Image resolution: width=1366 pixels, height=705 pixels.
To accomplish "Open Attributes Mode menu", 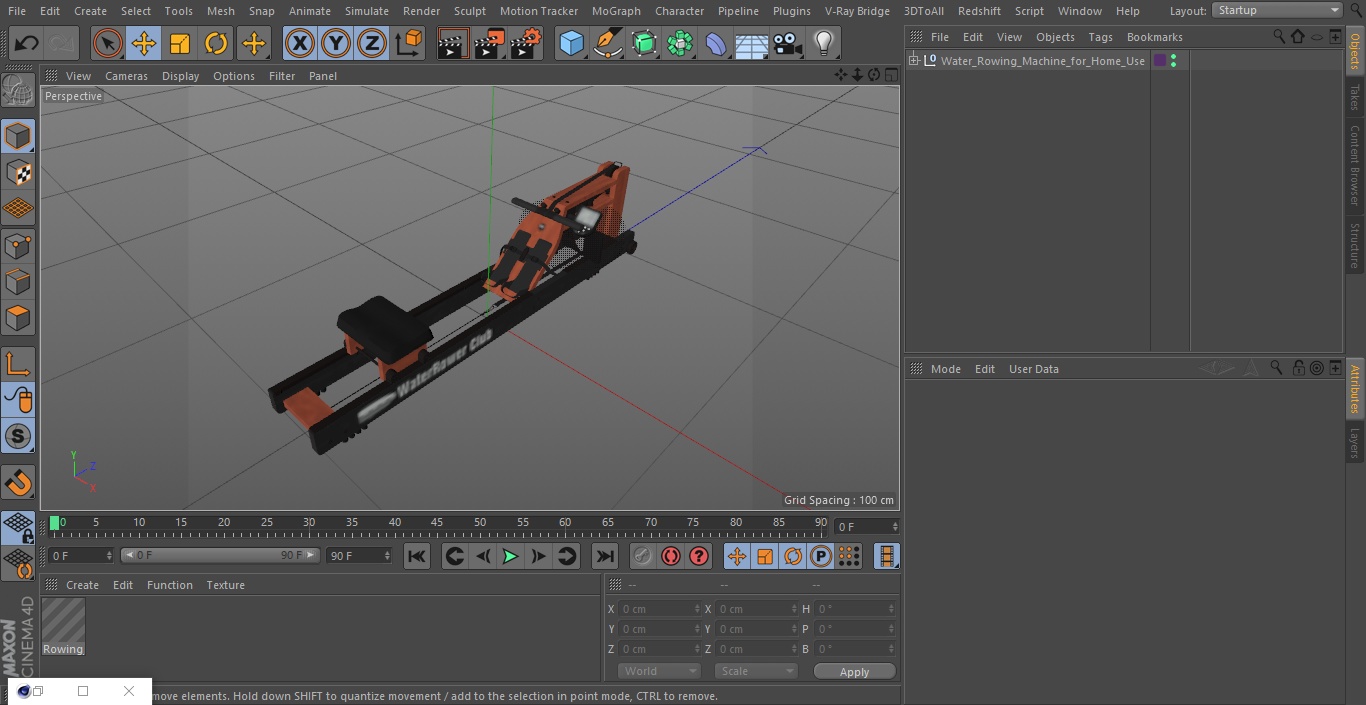I will (x=945, y=369).
